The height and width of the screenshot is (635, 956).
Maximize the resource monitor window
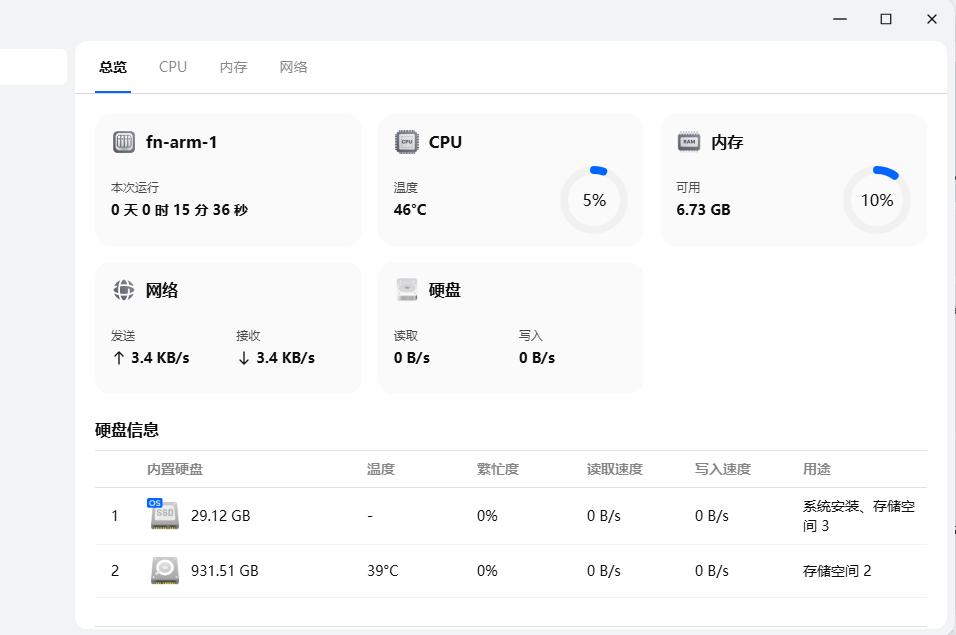coord(886,19)
